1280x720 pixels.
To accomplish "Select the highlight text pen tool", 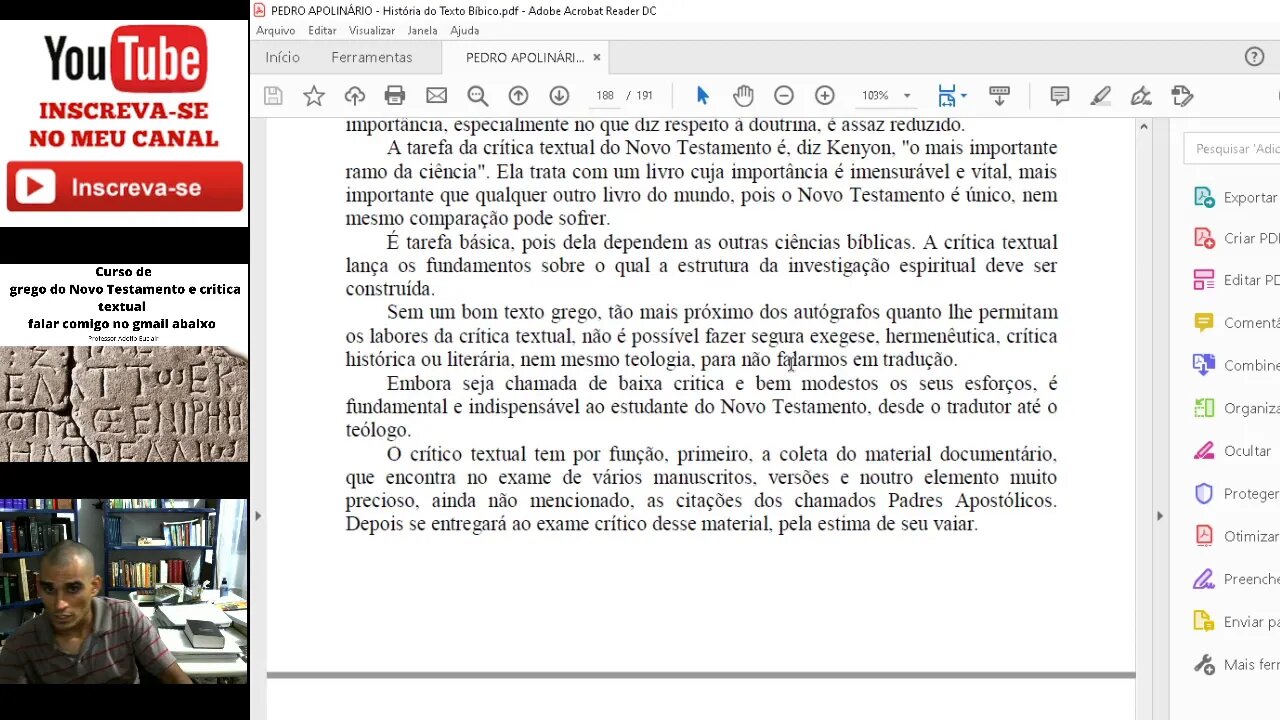I will click(1101, 96).
